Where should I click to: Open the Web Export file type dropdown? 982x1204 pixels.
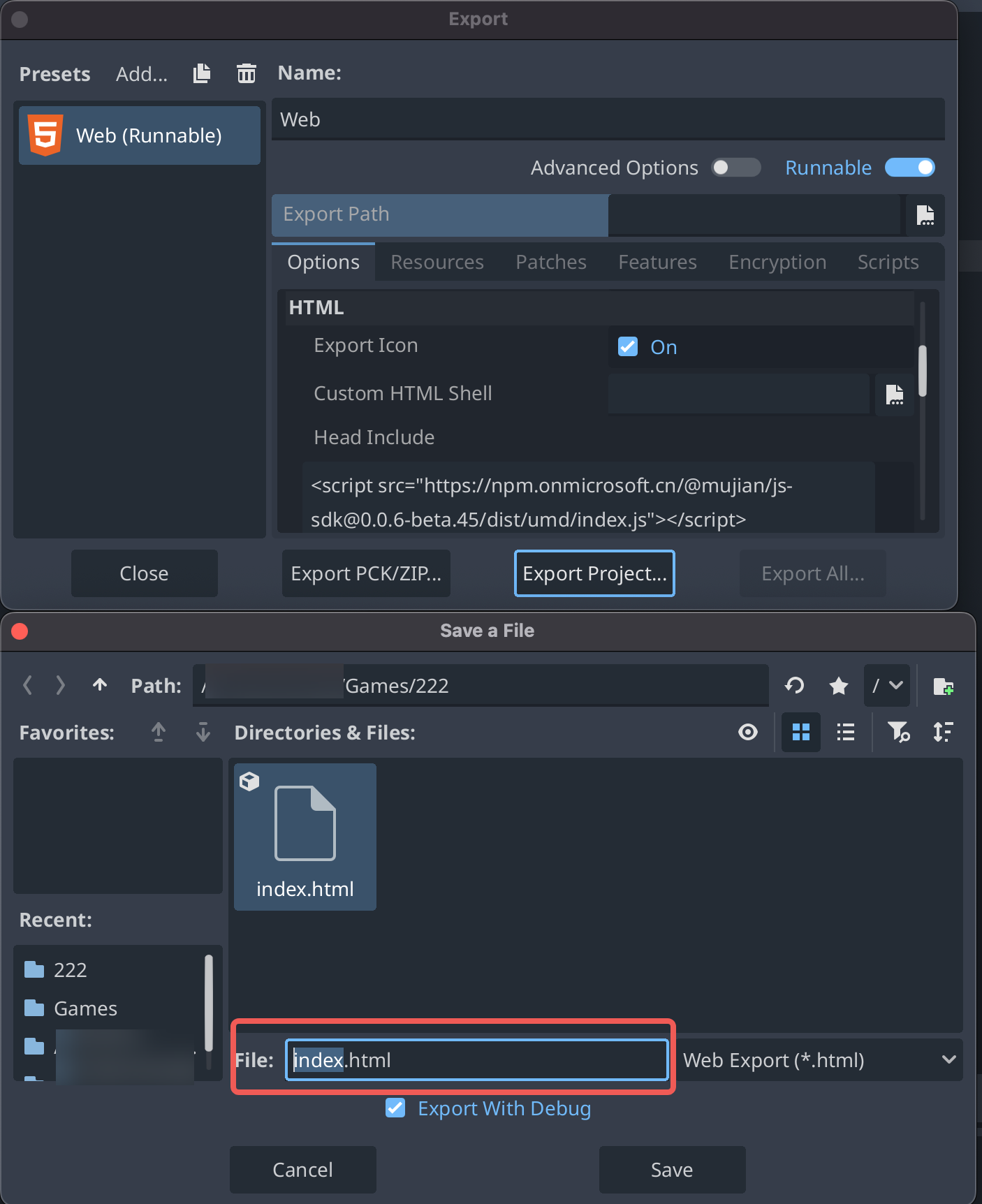click(x=819, y=1060)
